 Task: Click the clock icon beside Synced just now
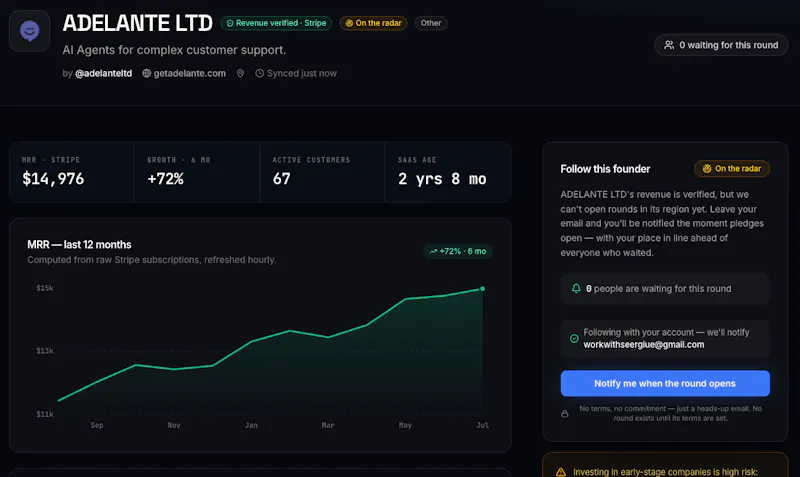click(259, 73)
